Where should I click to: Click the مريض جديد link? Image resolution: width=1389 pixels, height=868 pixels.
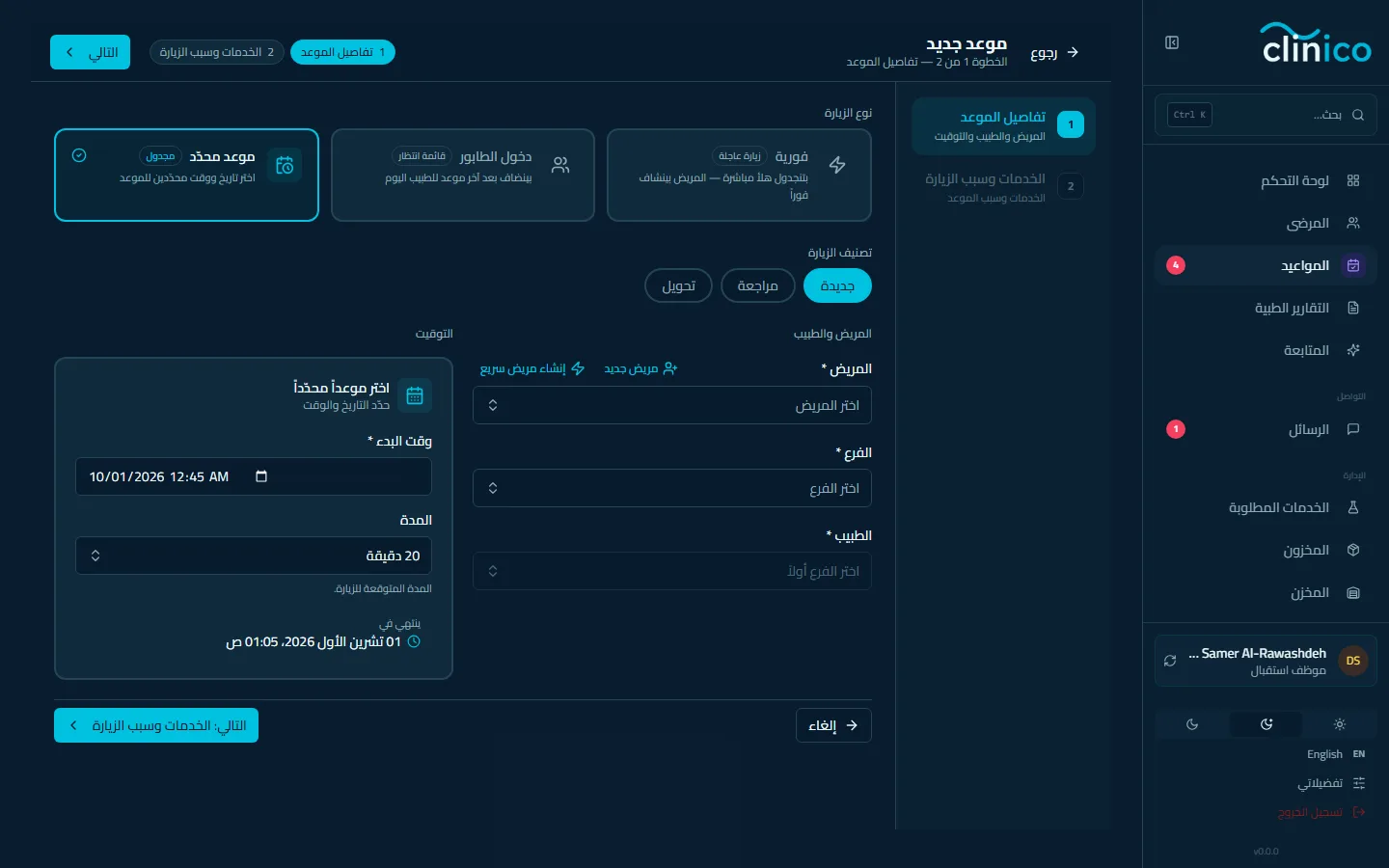pyautogui.click(x=640, y=368)
